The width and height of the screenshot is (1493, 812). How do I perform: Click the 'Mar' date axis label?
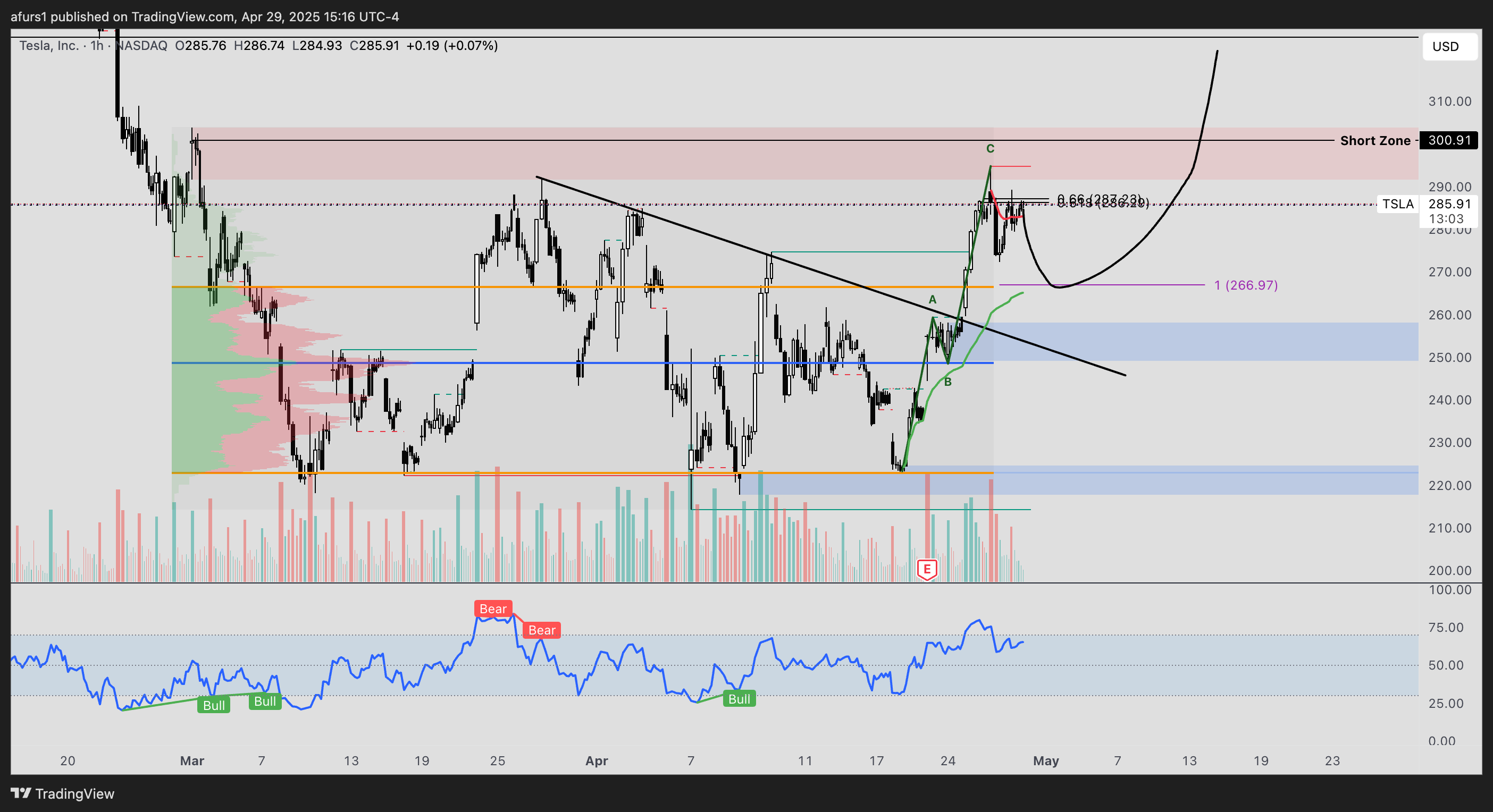[x=192, y=760]
